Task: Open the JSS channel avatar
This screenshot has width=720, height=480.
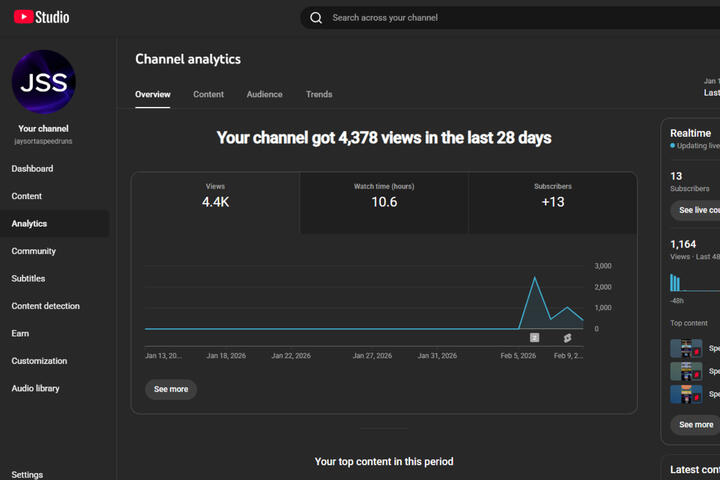Action: point(43,82)
